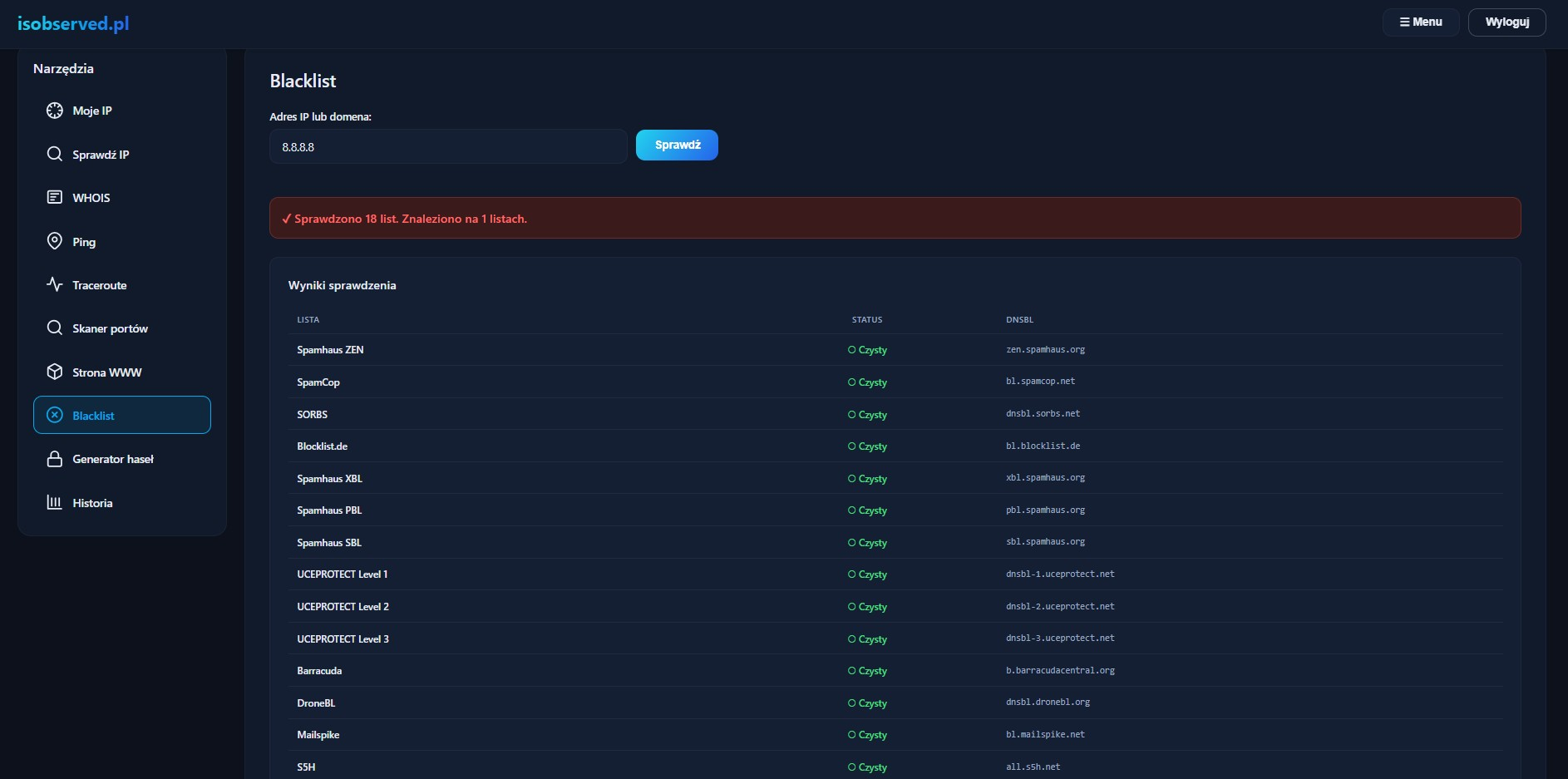Screen dimensions: 1568x779
Task: Click the Generator haseł padlock icon
Action: coord(55,459)
